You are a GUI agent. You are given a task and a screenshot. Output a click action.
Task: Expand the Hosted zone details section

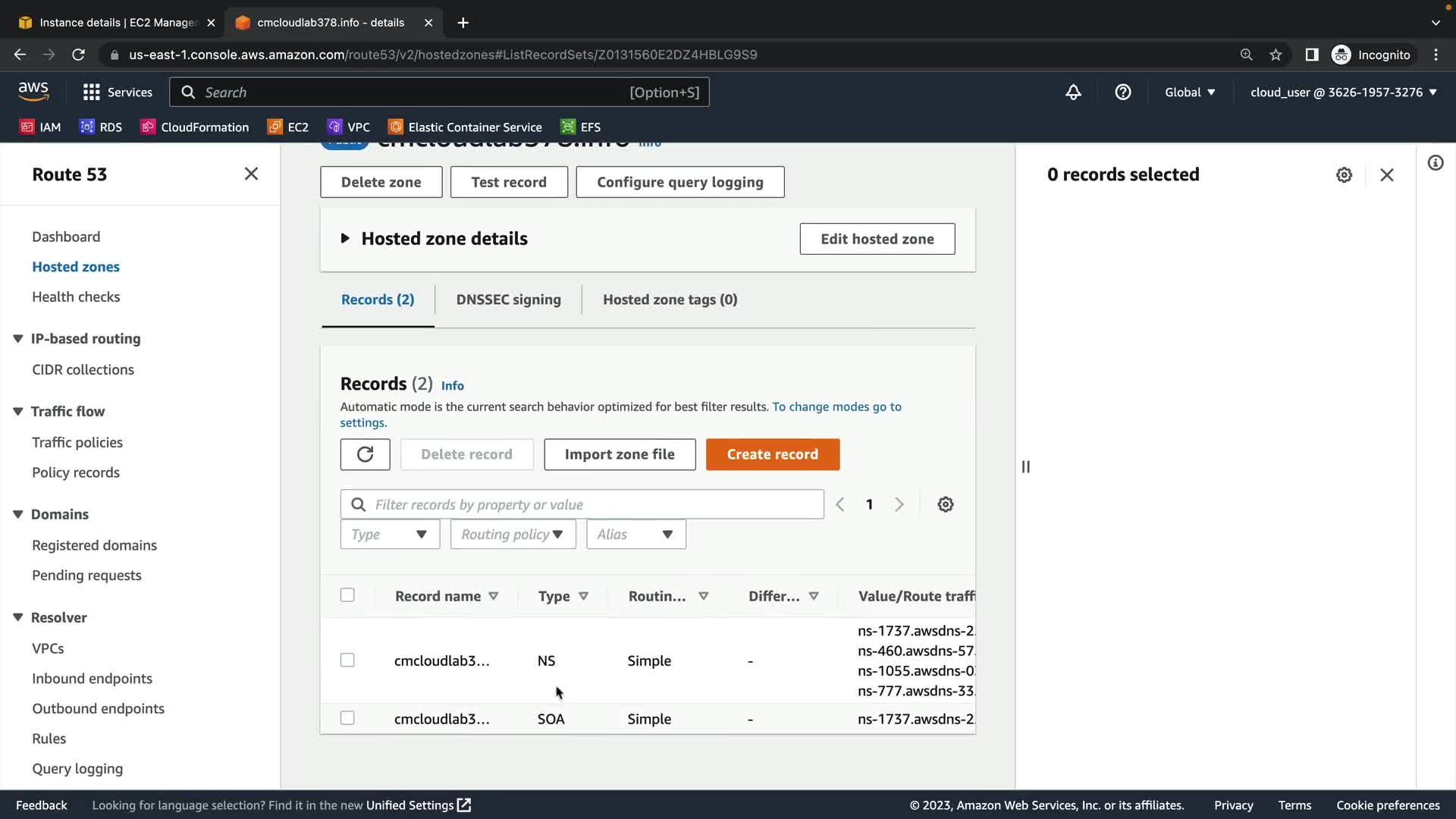tap(345, 239)
